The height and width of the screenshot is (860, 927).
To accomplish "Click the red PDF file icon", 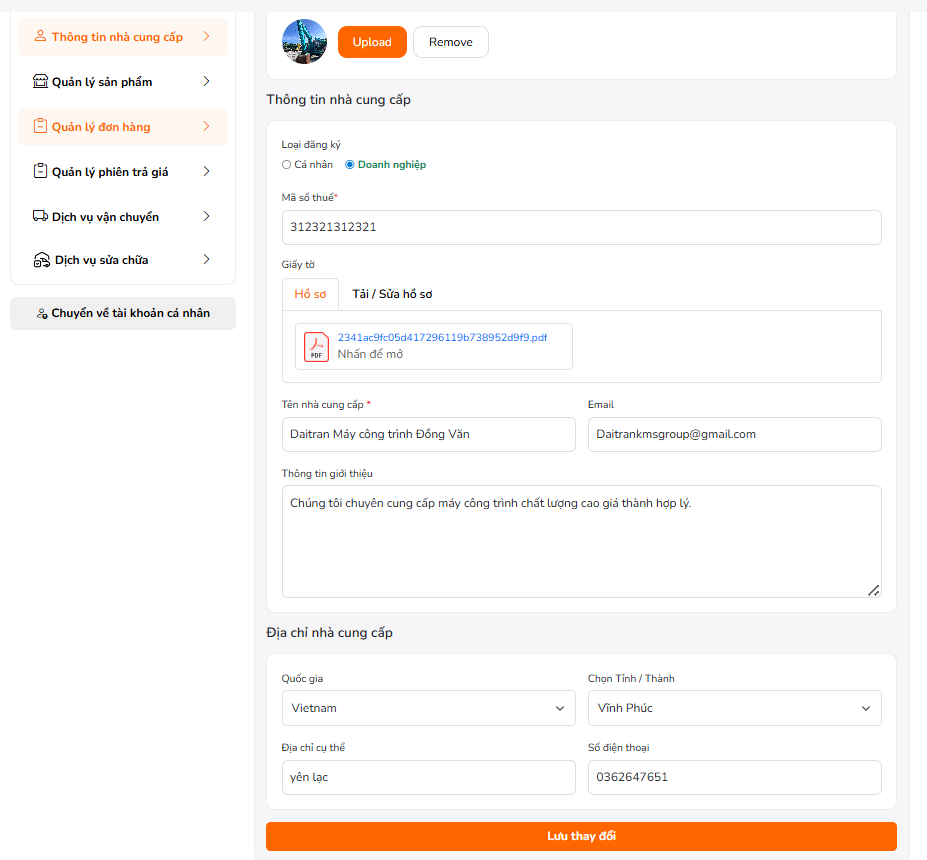I will tap(317, 347).
